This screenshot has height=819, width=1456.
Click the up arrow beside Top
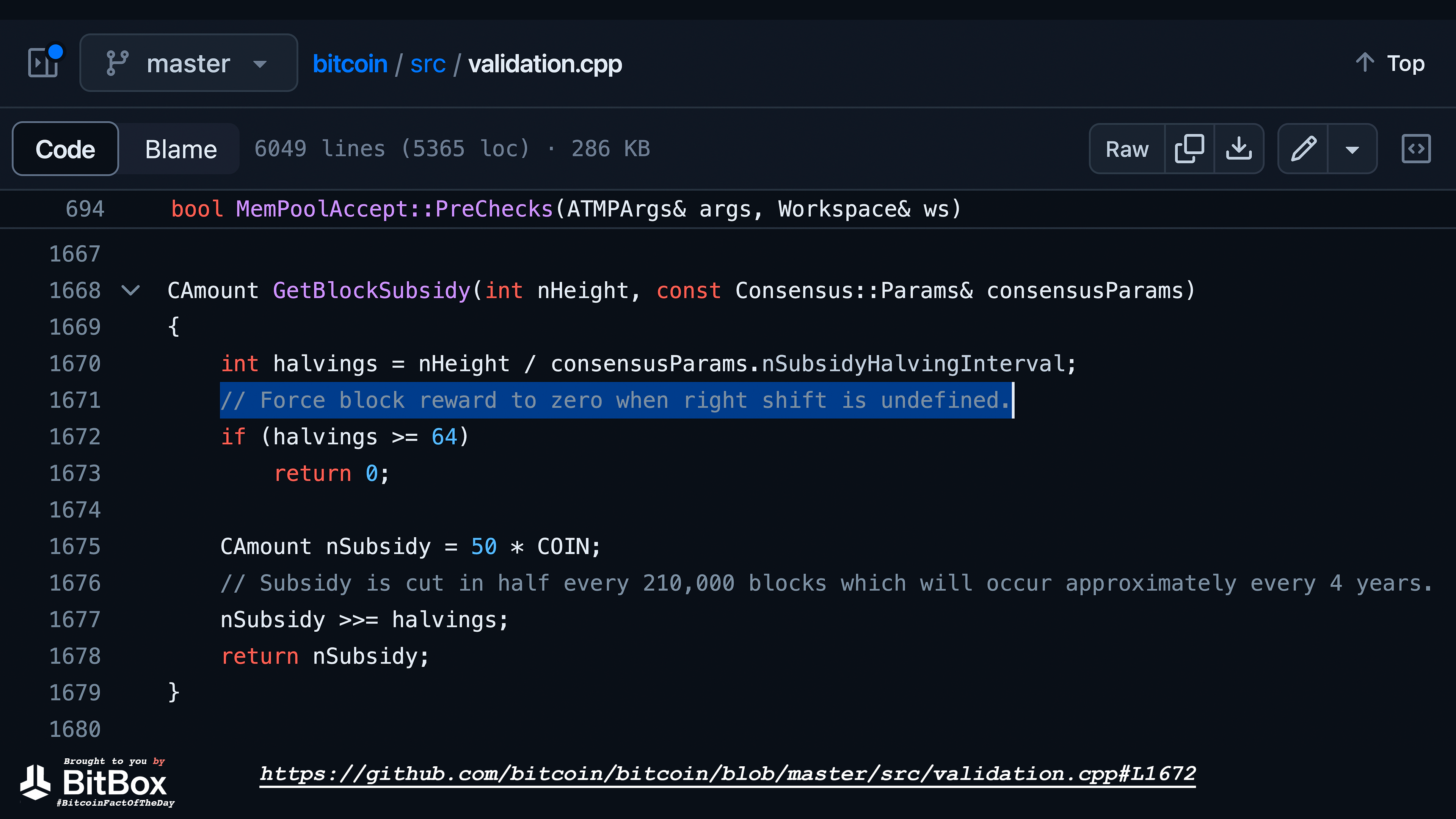tap(1365, 63)
